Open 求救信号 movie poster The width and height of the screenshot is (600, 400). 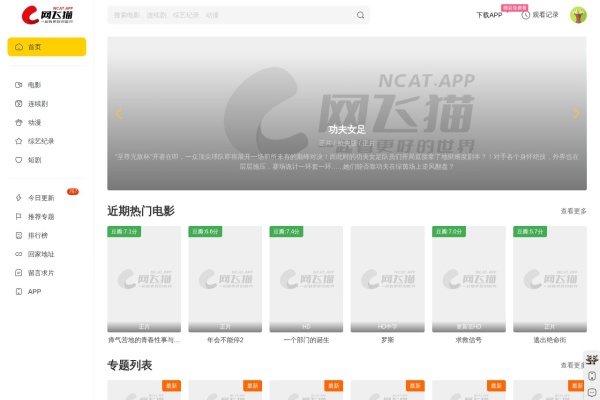coord(469,279)
